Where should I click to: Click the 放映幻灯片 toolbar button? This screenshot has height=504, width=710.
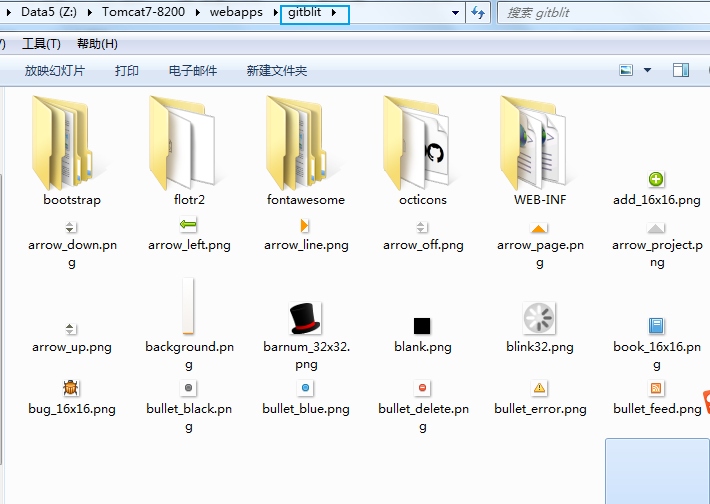(54, 71)
